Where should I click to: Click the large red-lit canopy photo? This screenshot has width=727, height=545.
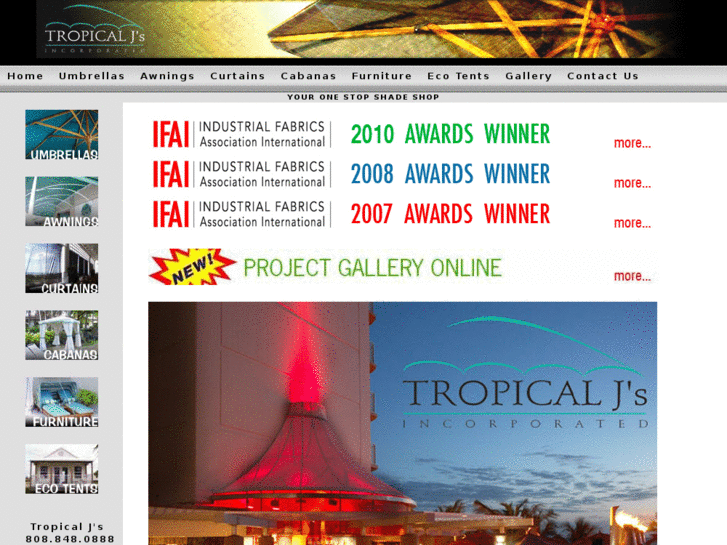402,423
